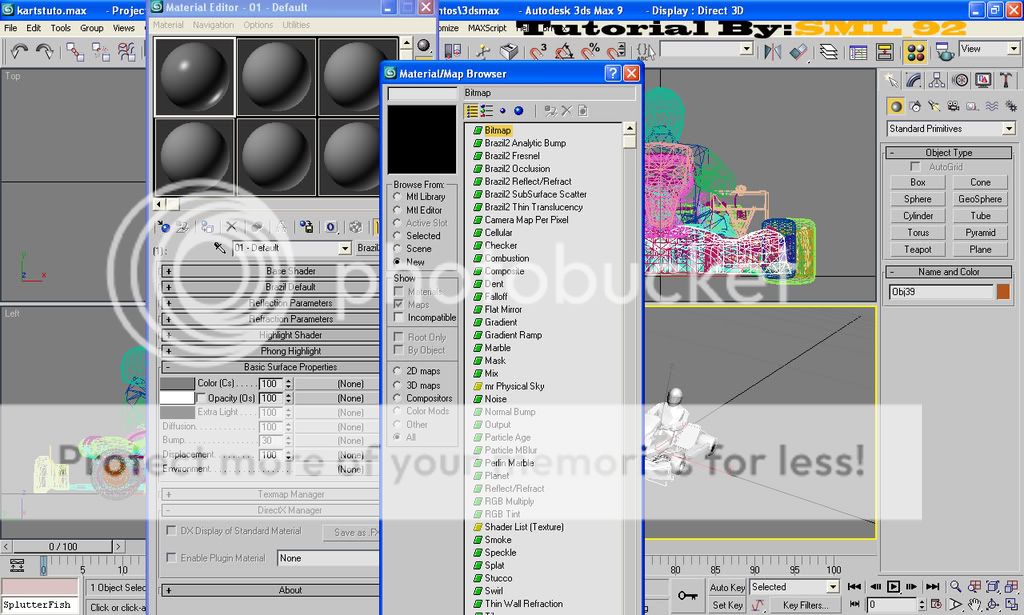Click the Redo arrow in main toolbar

[x=44, y=52]
